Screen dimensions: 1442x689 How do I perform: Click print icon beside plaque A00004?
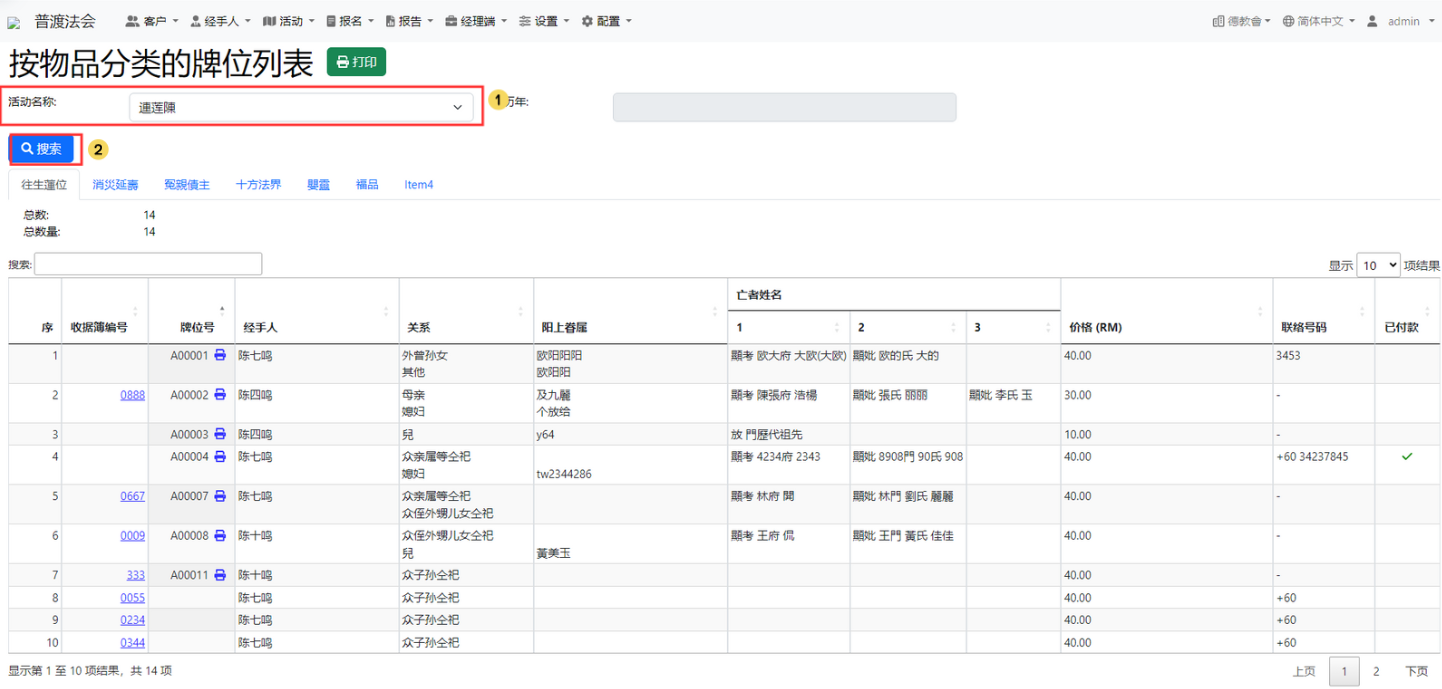[x=220, y=456]
